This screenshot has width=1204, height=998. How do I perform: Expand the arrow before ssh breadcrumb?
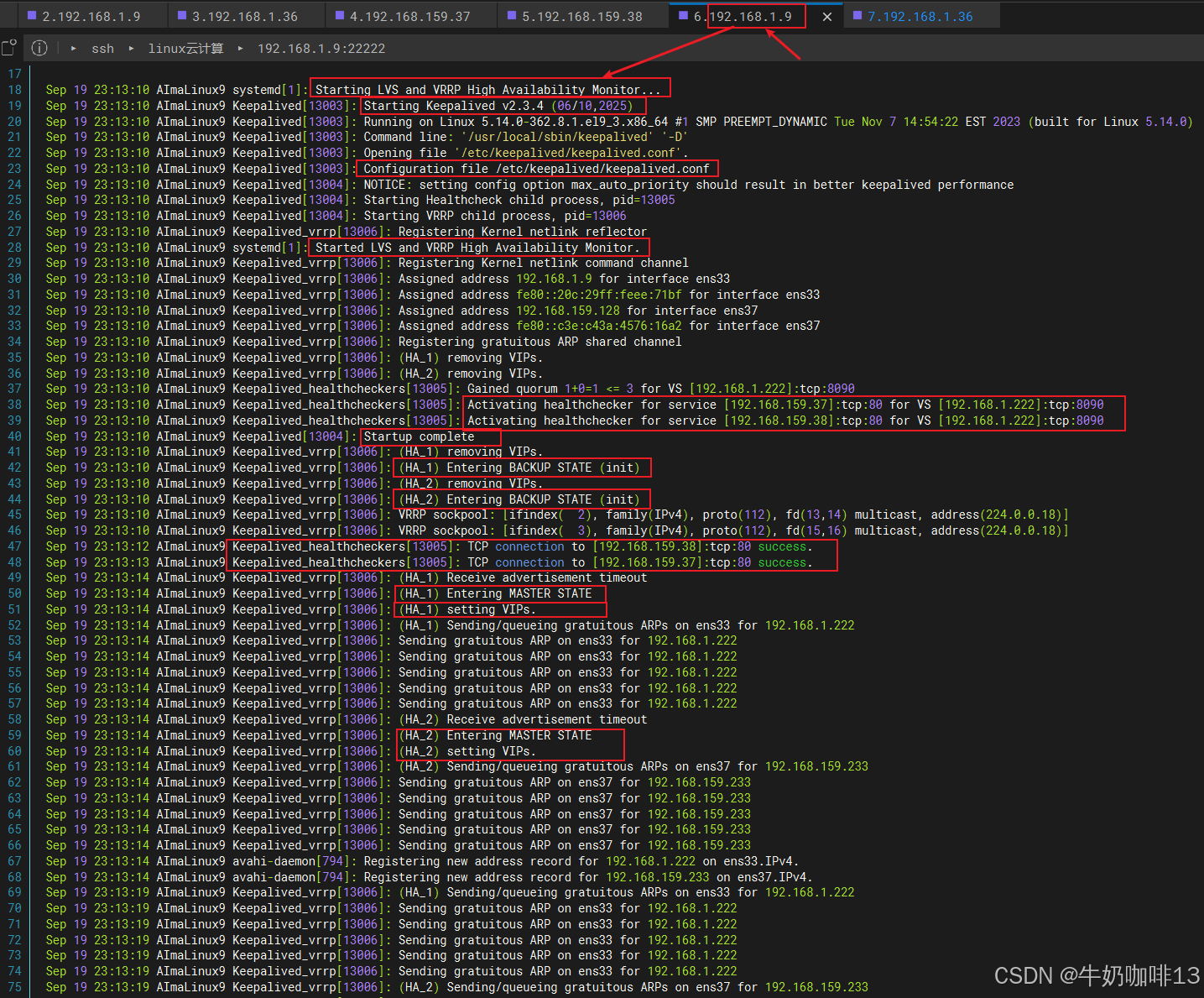coord(74,49)
